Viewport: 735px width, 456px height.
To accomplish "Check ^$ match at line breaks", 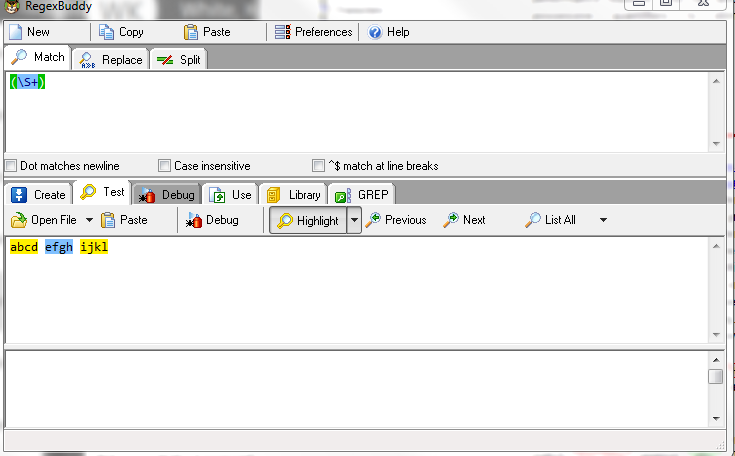I will click(x=319, y=166).
